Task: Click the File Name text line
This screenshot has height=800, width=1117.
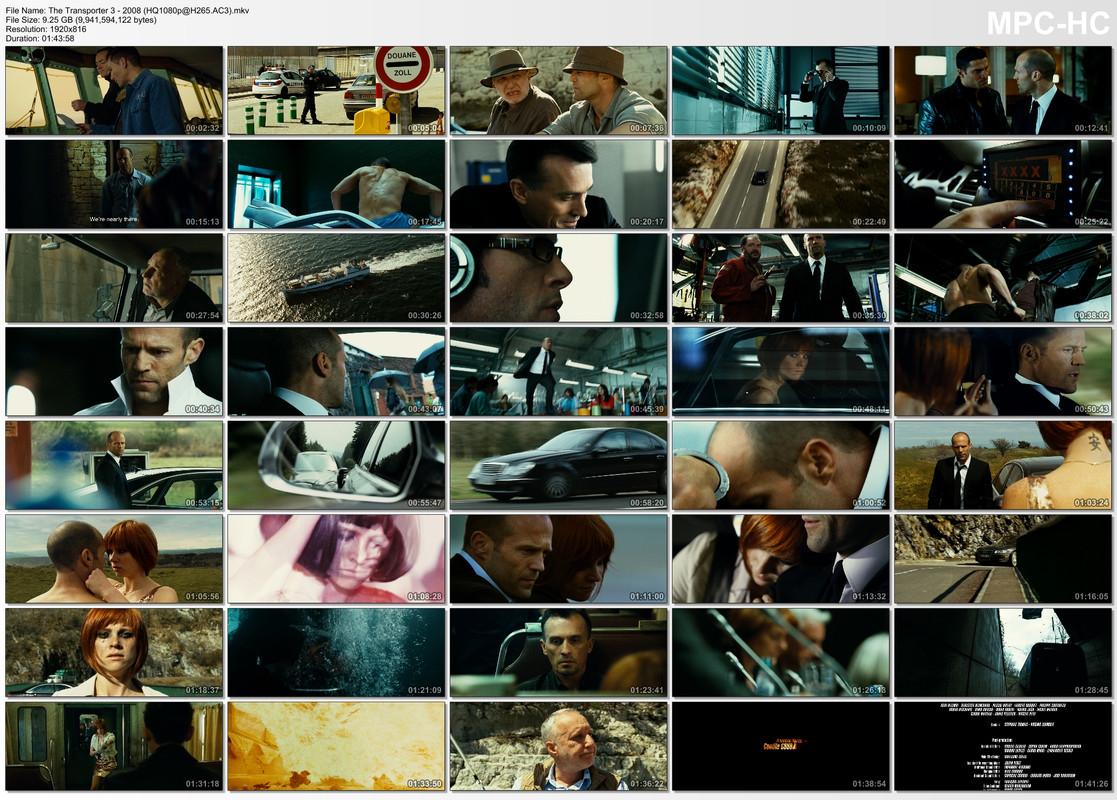Action: point(128,11)
